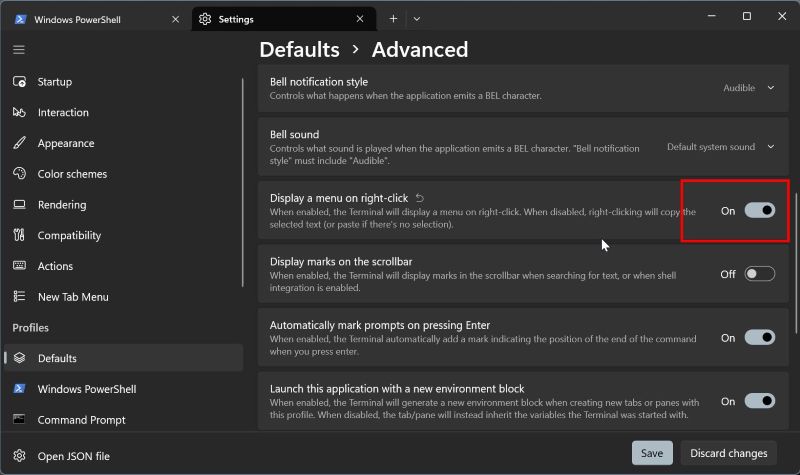Click Defaults in the breadcrumb header
The image size is (800, 475).
pos(298,49)
